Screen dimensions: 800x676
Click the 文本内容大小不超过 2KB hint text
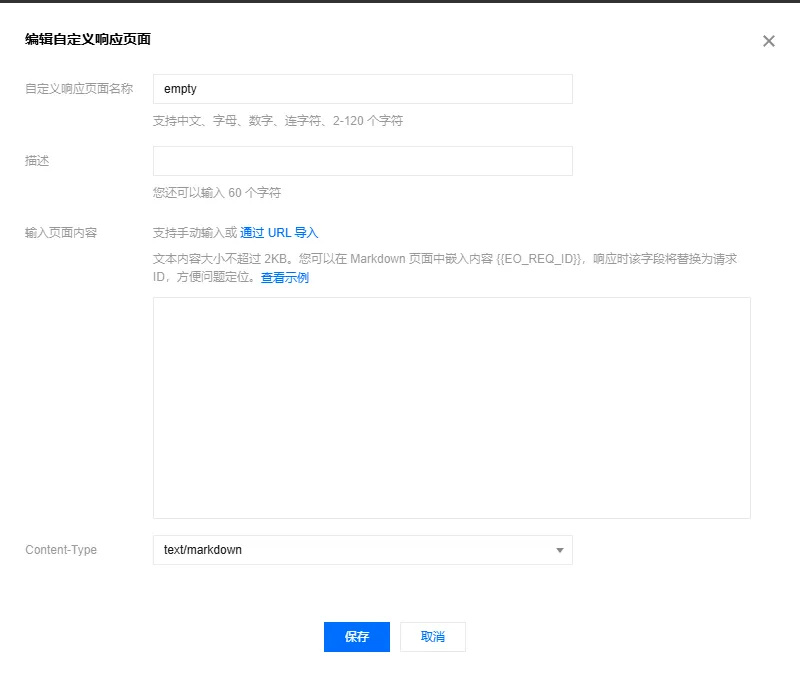(219, 258)
